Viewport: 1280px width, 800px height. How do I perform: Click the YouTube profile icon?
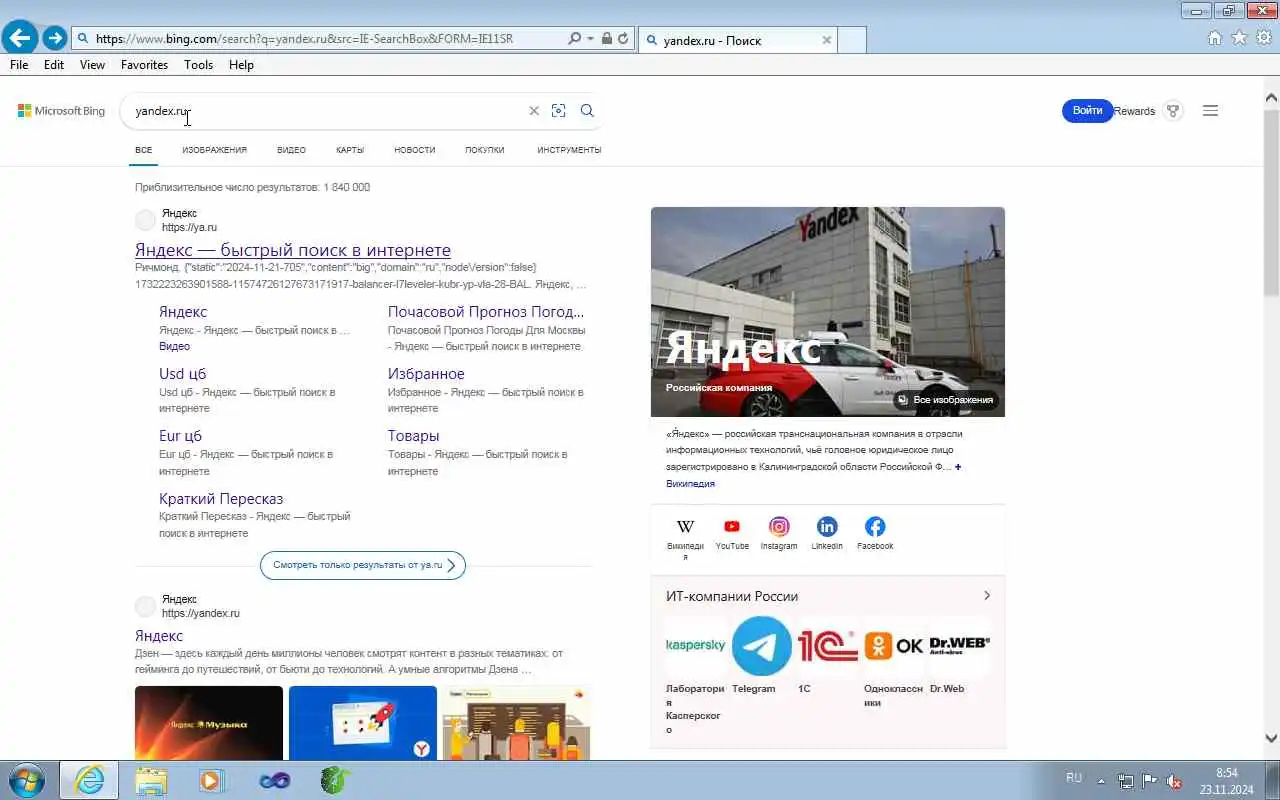tap(732, 527)
